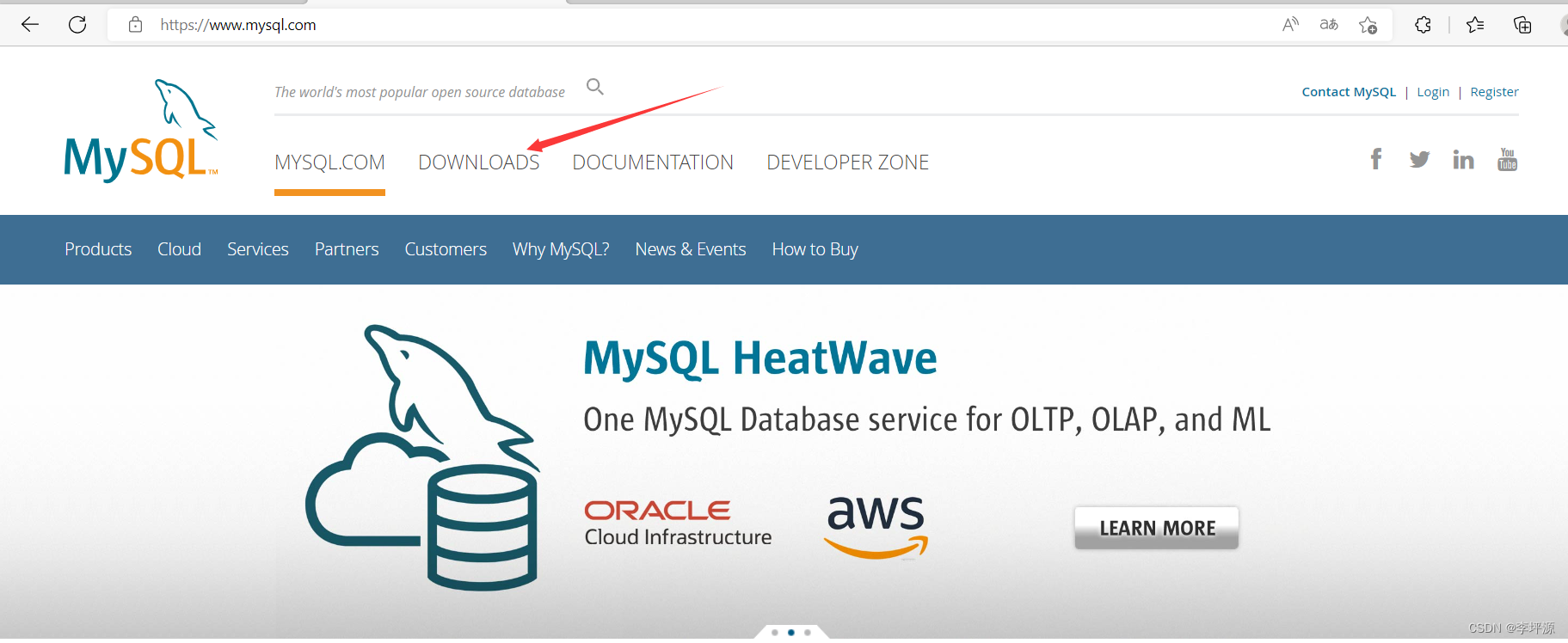Open site search magnifier icon
Viewport: 1568px width, 643px height.
pyautogui.click(x=595, y=87)
